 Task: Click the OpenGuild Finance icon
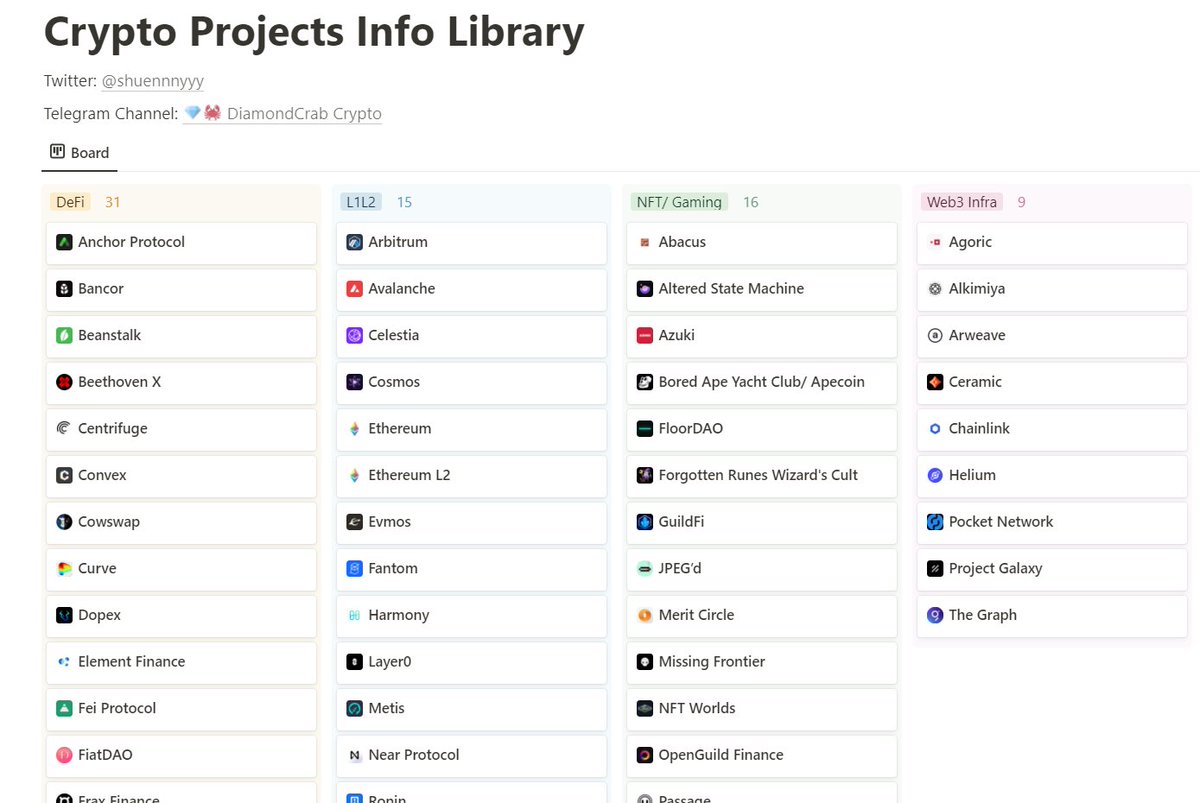coord(645,755)
